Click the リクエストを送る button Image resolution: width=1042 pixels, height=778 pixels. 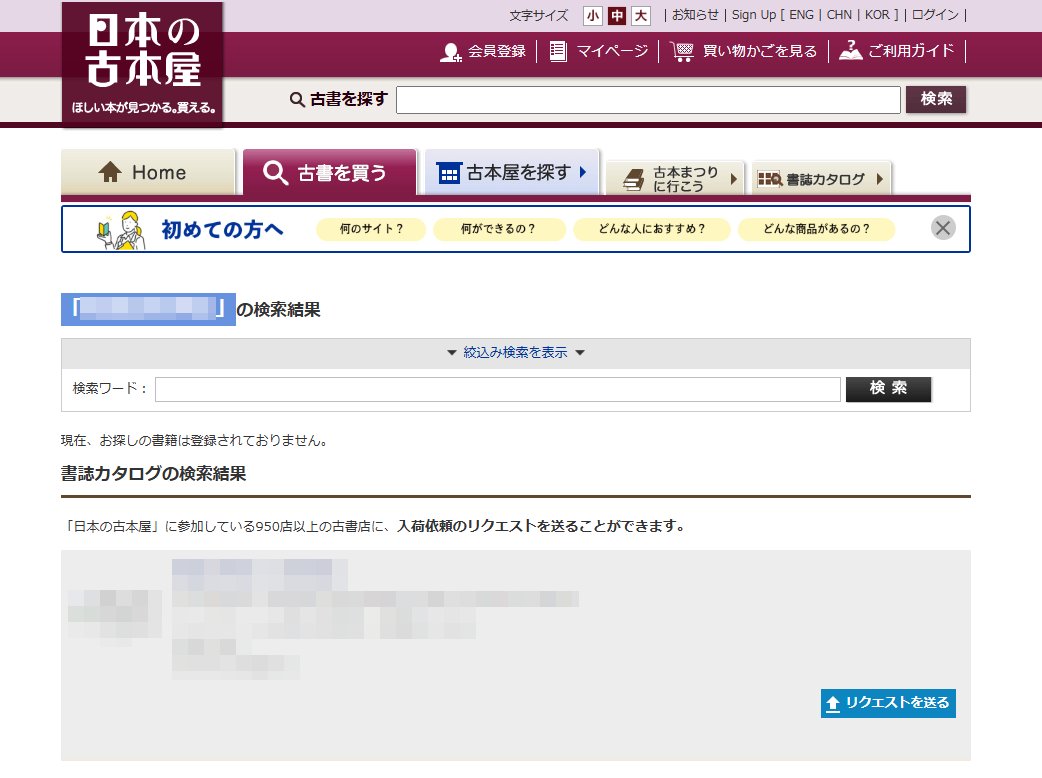(x=888, y=703)
